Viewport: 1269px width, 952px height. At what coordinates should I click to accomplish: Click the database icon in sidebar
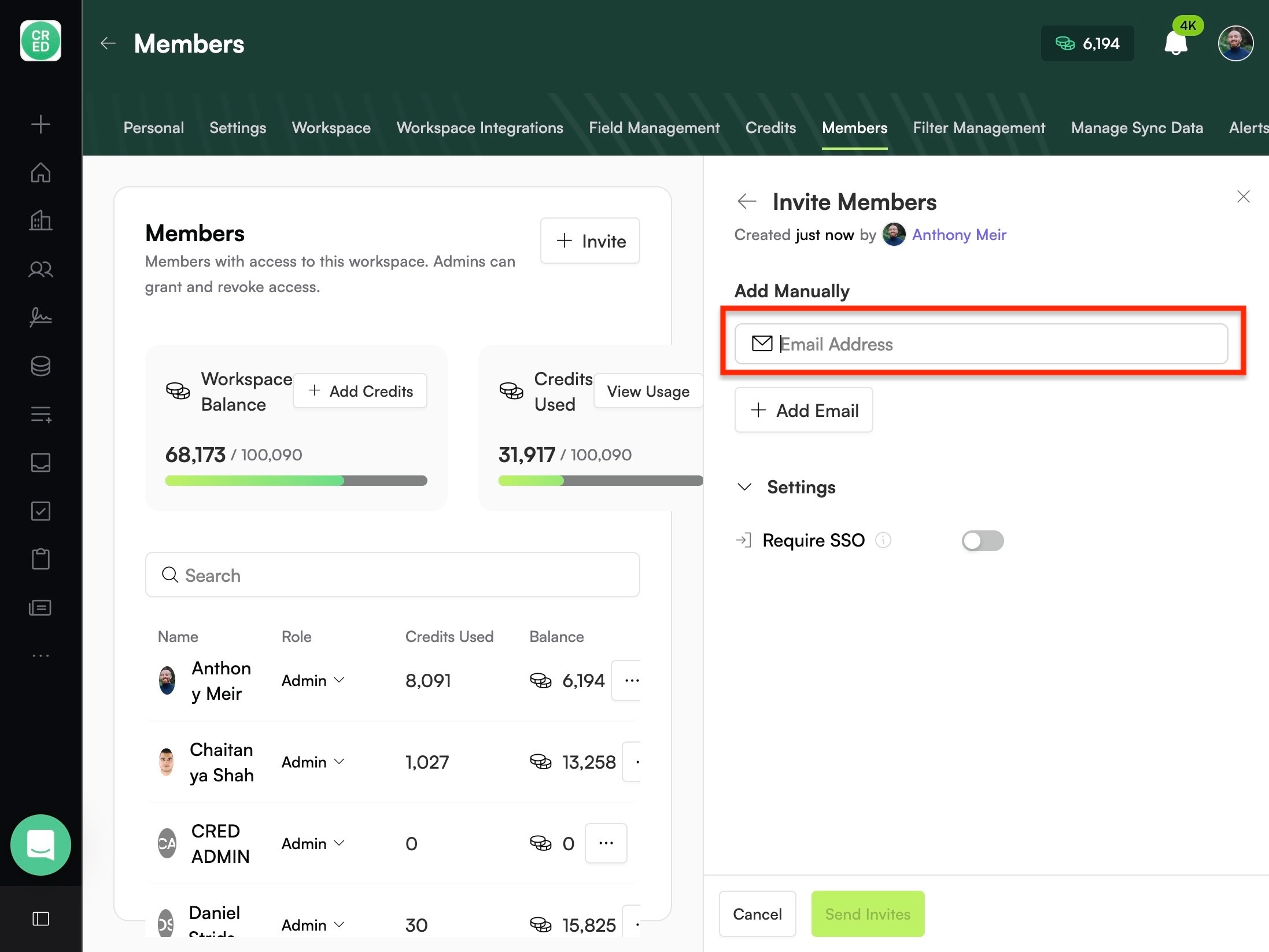[40, 366]
